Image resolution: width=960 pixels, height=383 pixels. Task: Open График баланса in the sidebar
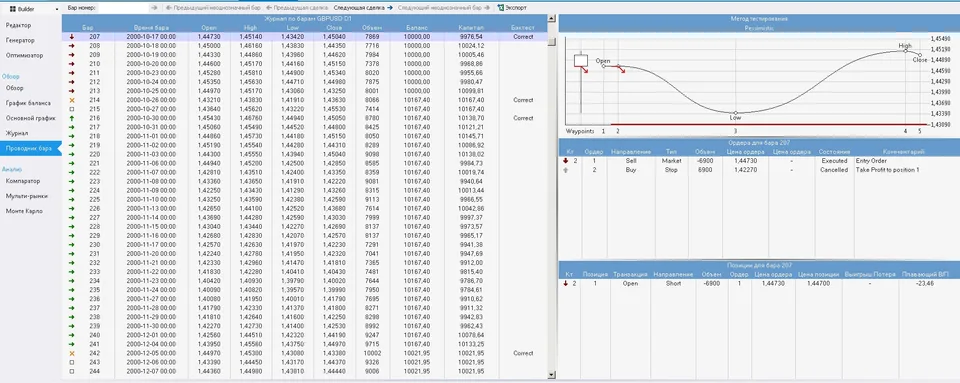tap(28, 103)
